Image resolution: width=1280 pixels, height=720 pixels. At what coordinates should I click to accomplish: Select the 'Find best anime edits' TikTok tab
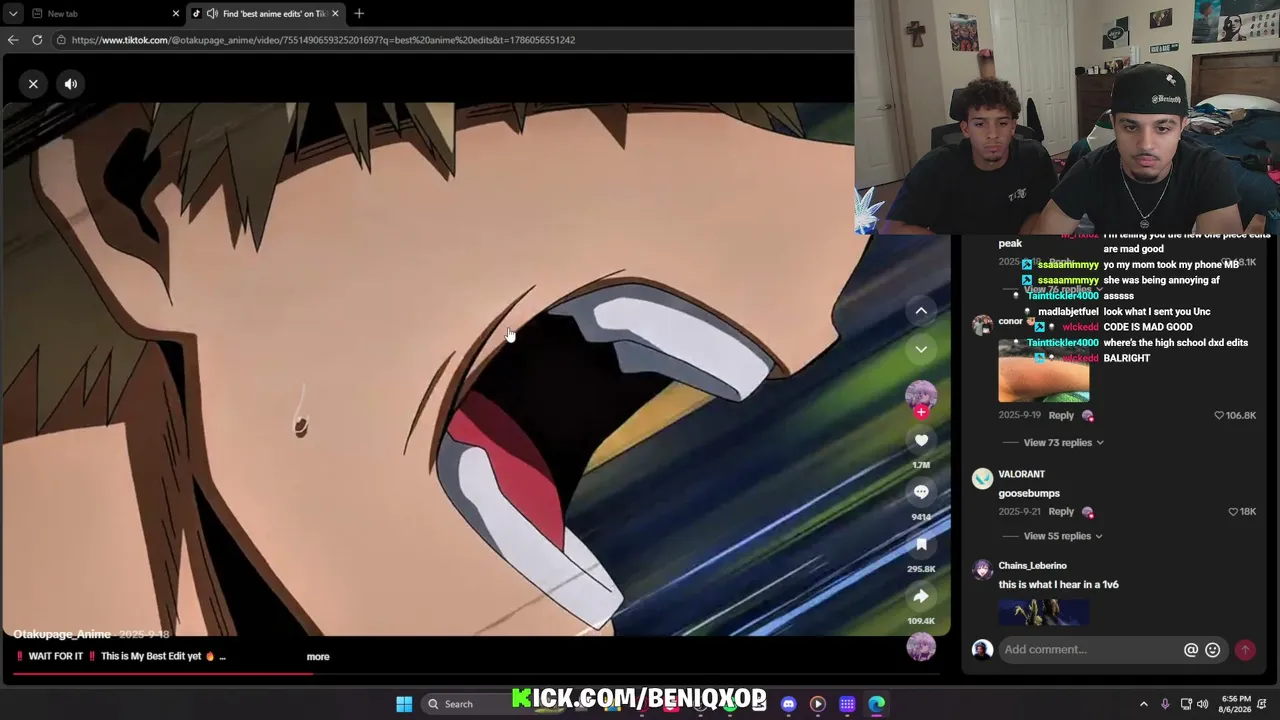tap(266, 14)
